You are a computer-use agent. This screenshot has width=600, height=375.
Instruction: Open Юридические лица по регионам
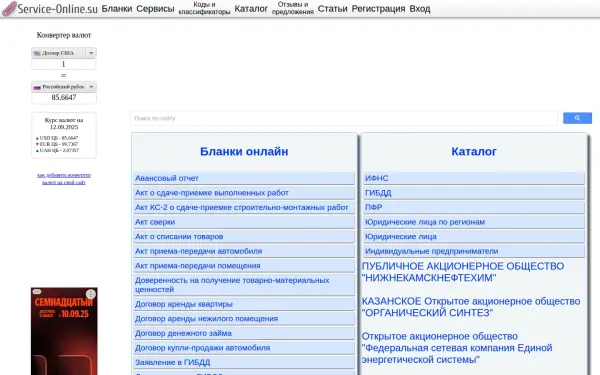[x=474, y=222]
